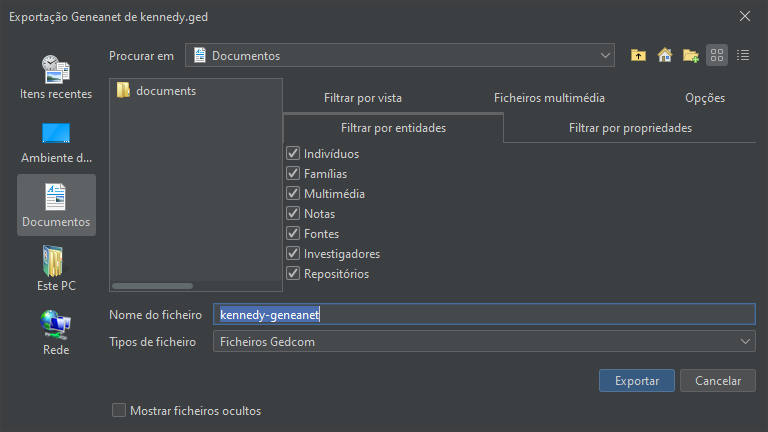The width and height of the screenshot is (768, 432).
Task: Open the home folder icon
Action: pos(665,55)
